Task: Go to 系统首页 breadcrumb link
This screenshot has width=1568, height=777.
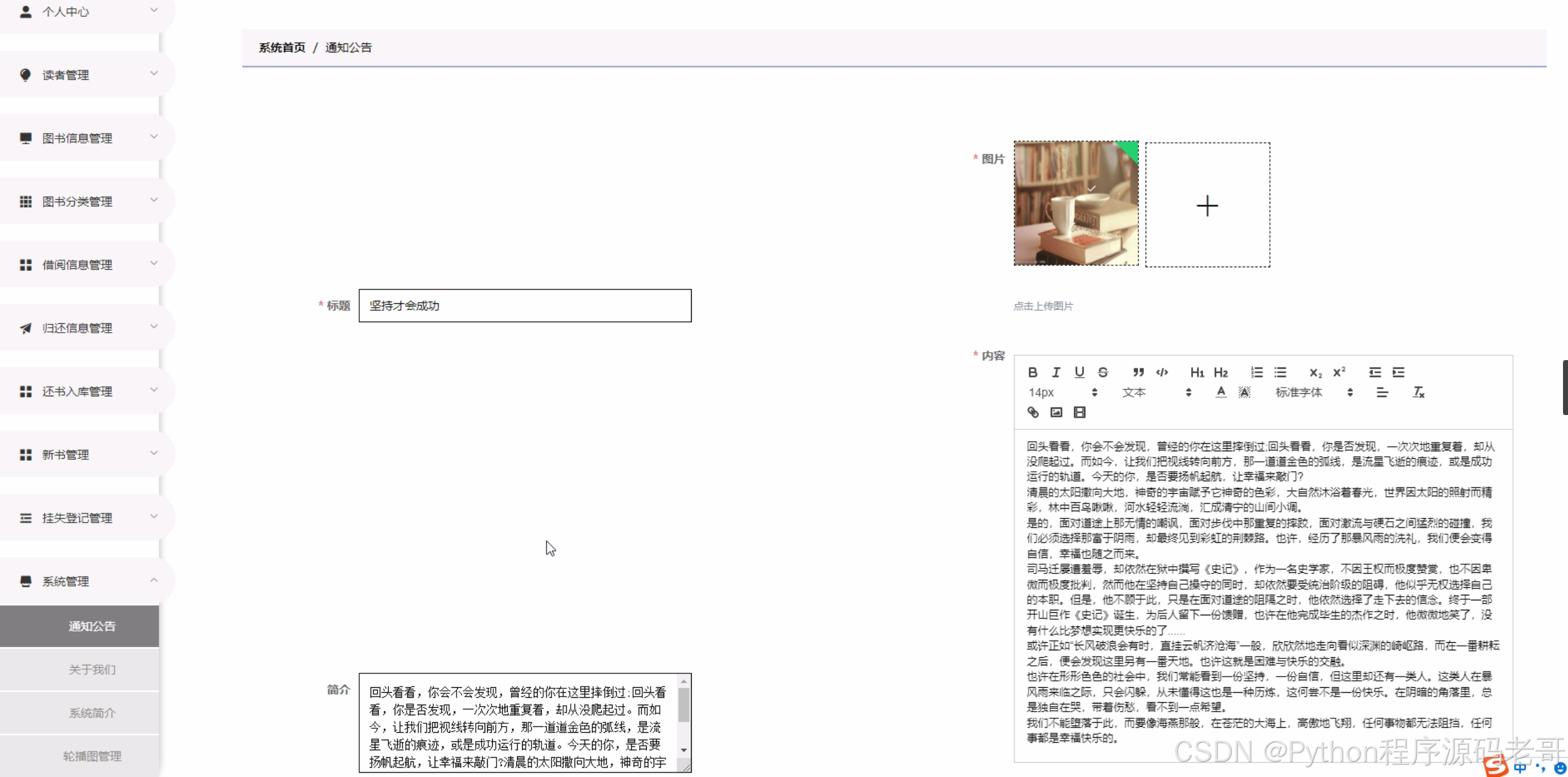Action: (x=282, y=47)
